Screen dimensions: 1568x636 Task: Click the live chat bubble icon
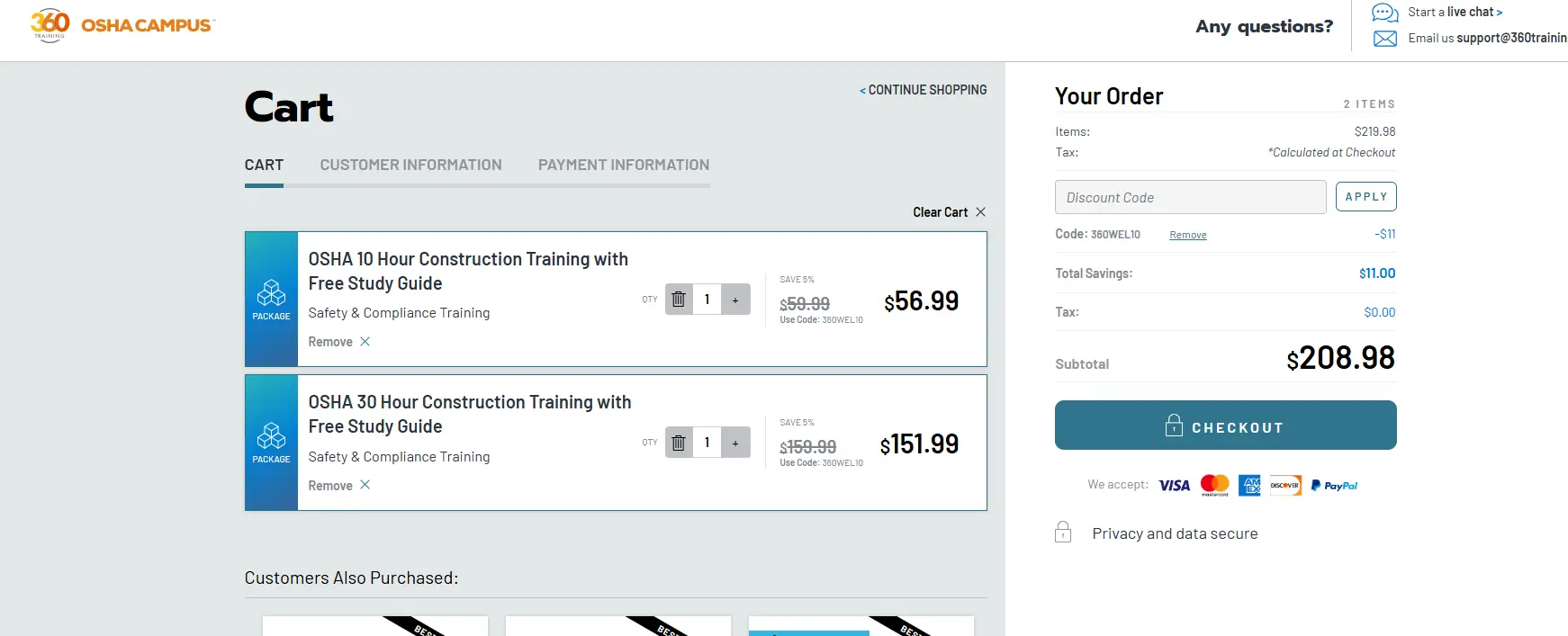tap(1384, 13)
